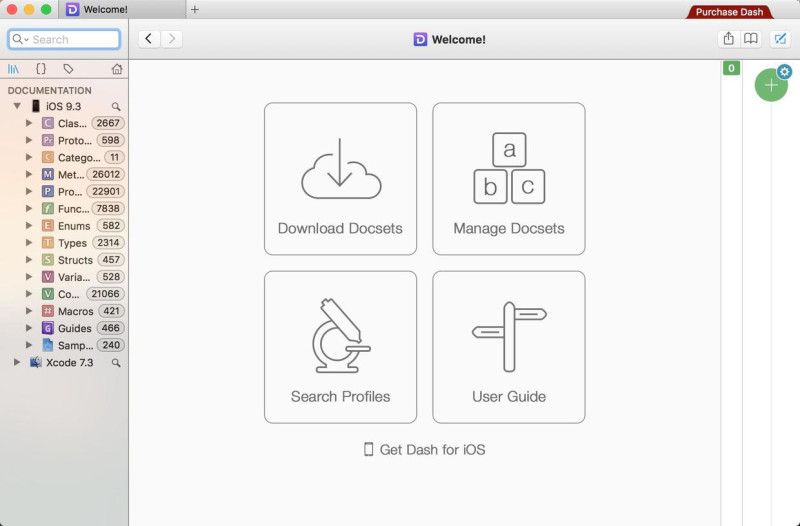Toggle the annotations edit button

click(x=781, y=39)
